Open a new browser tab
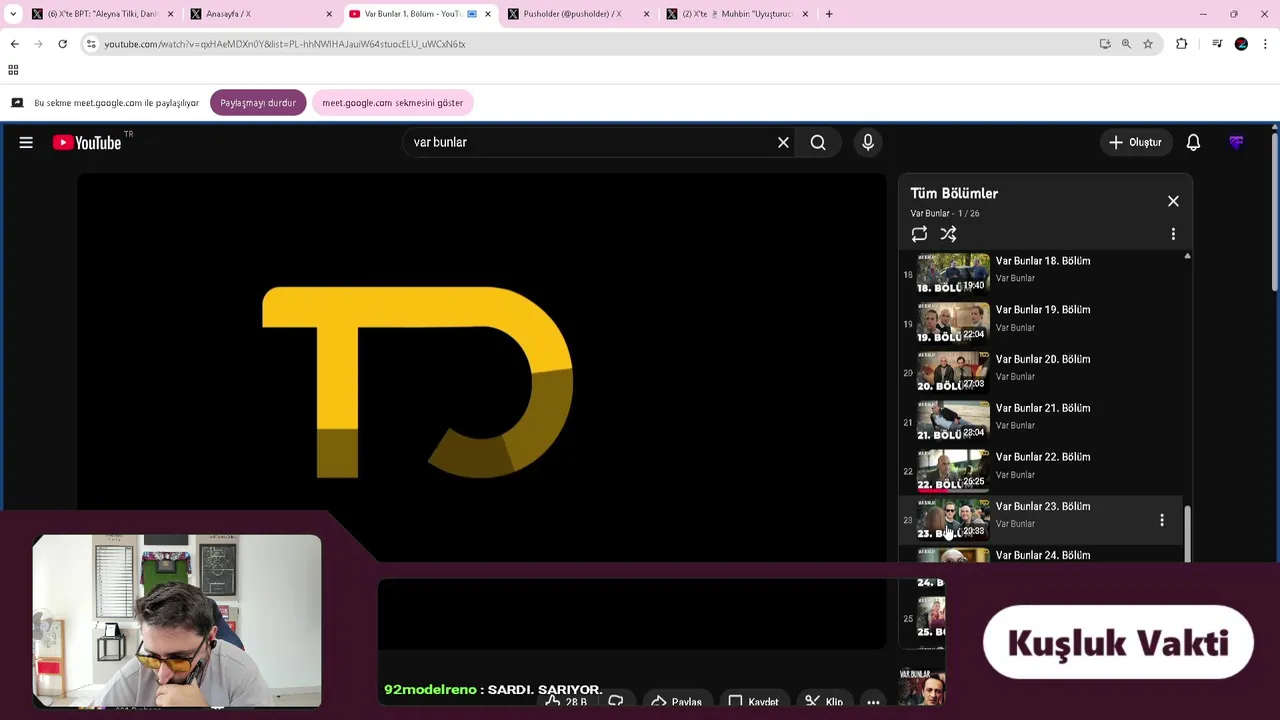 [x=829, y=14]
